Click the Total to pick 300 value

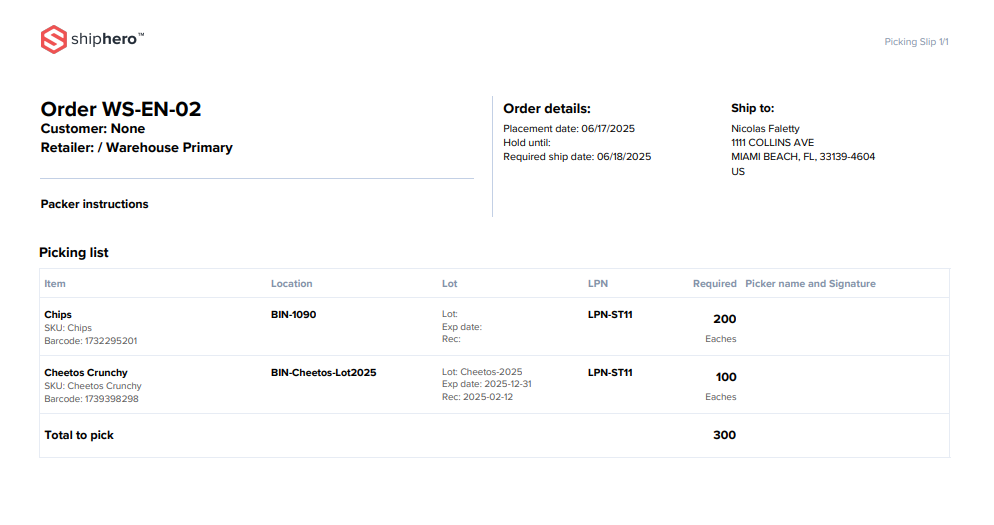pyautogui.click(x=724, y=435)
